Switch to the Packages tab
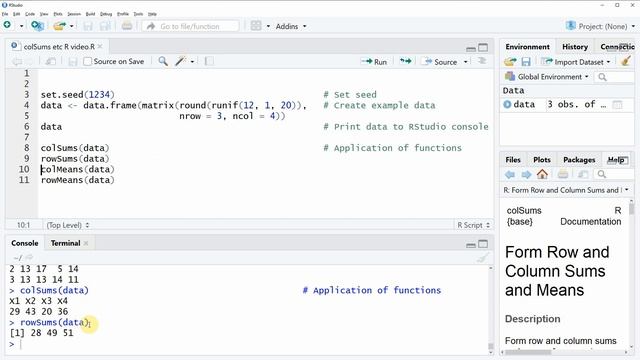This screenshot has width=640, height=360. pyautogui.click(x=579, y=160)
